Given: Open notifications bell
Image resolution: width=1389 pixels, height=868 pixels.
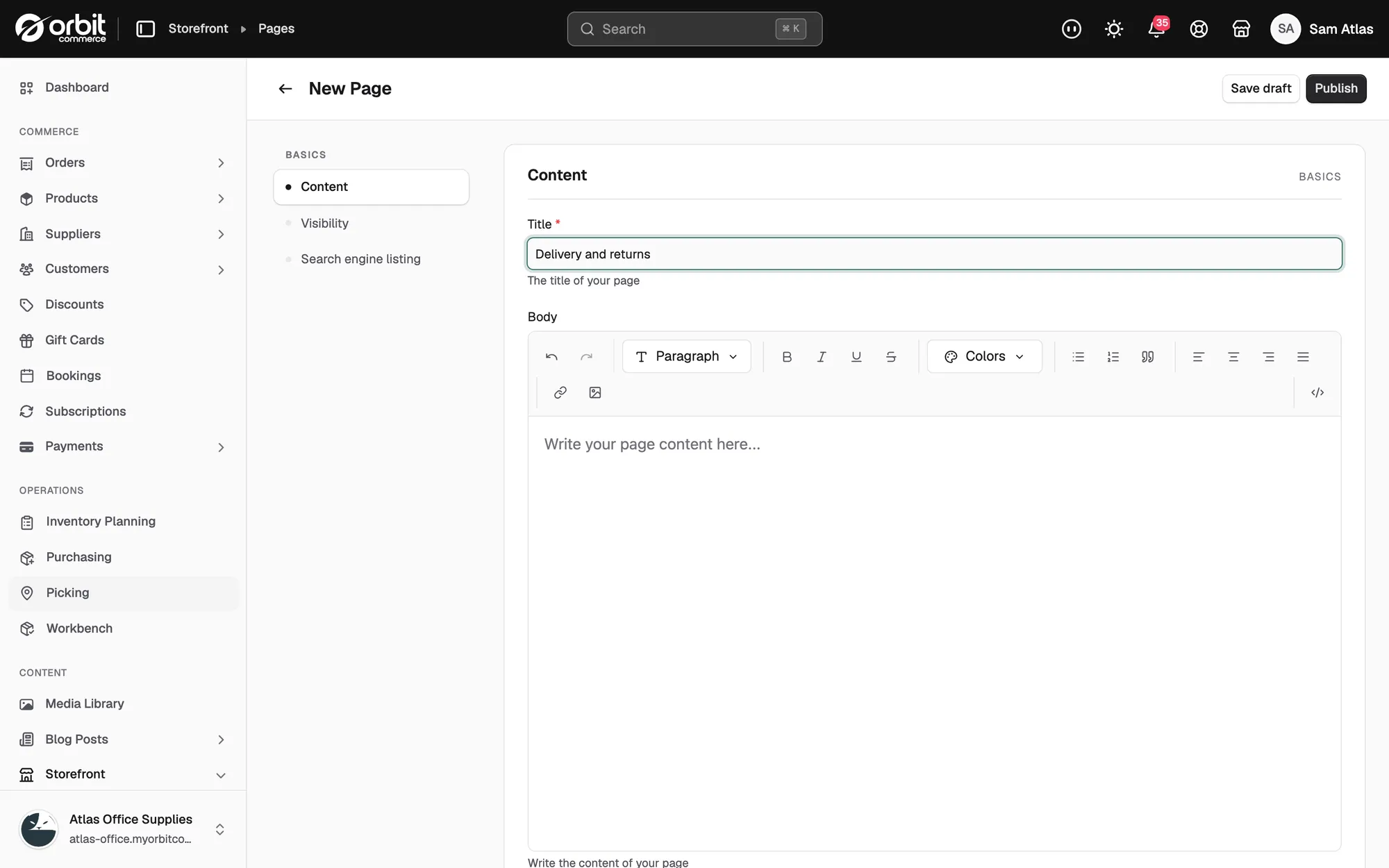Looking at the screenshot, I should tap(1156, 28).
